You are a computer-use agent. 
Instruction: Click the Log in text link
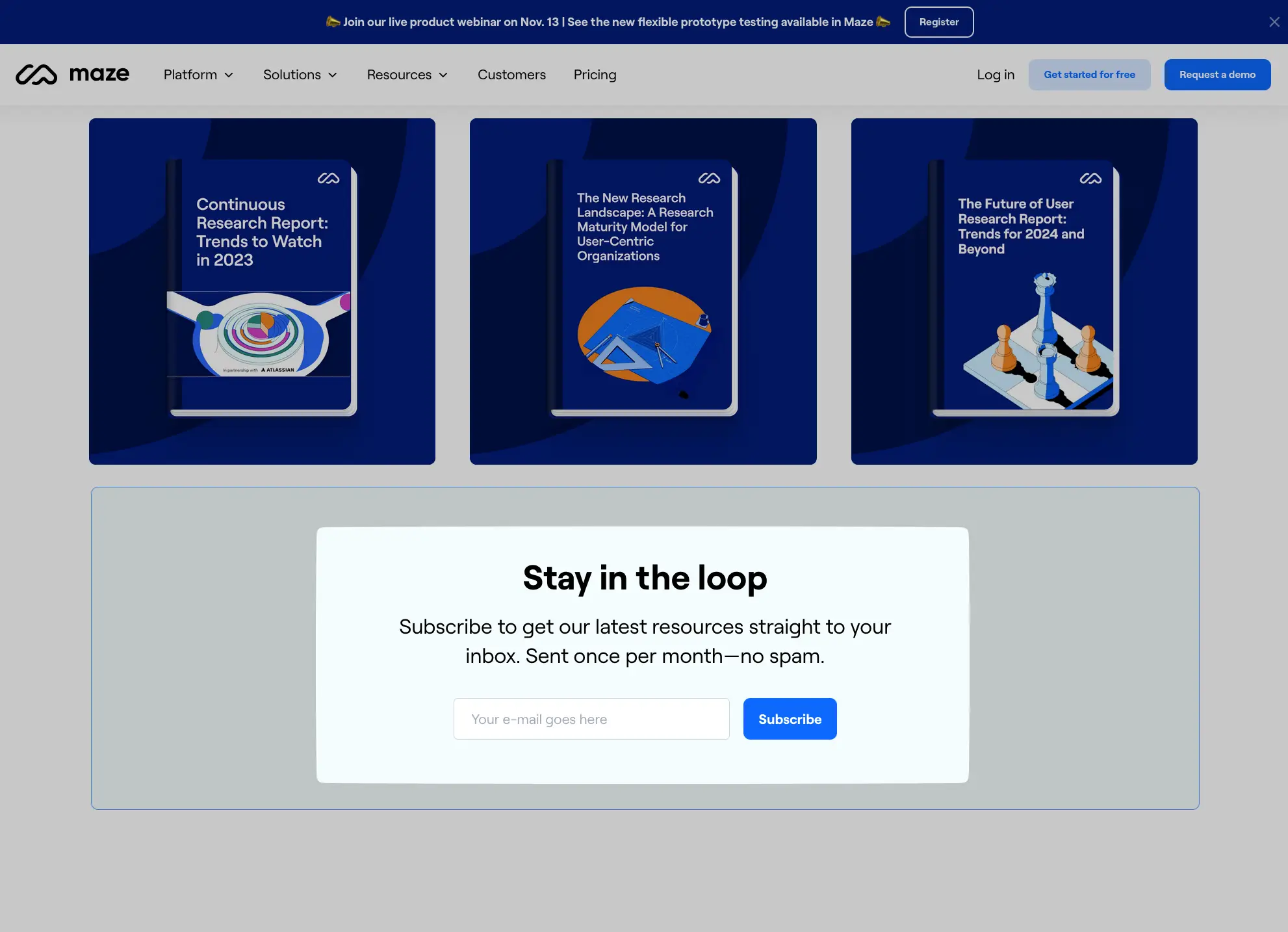pos(995,74)
